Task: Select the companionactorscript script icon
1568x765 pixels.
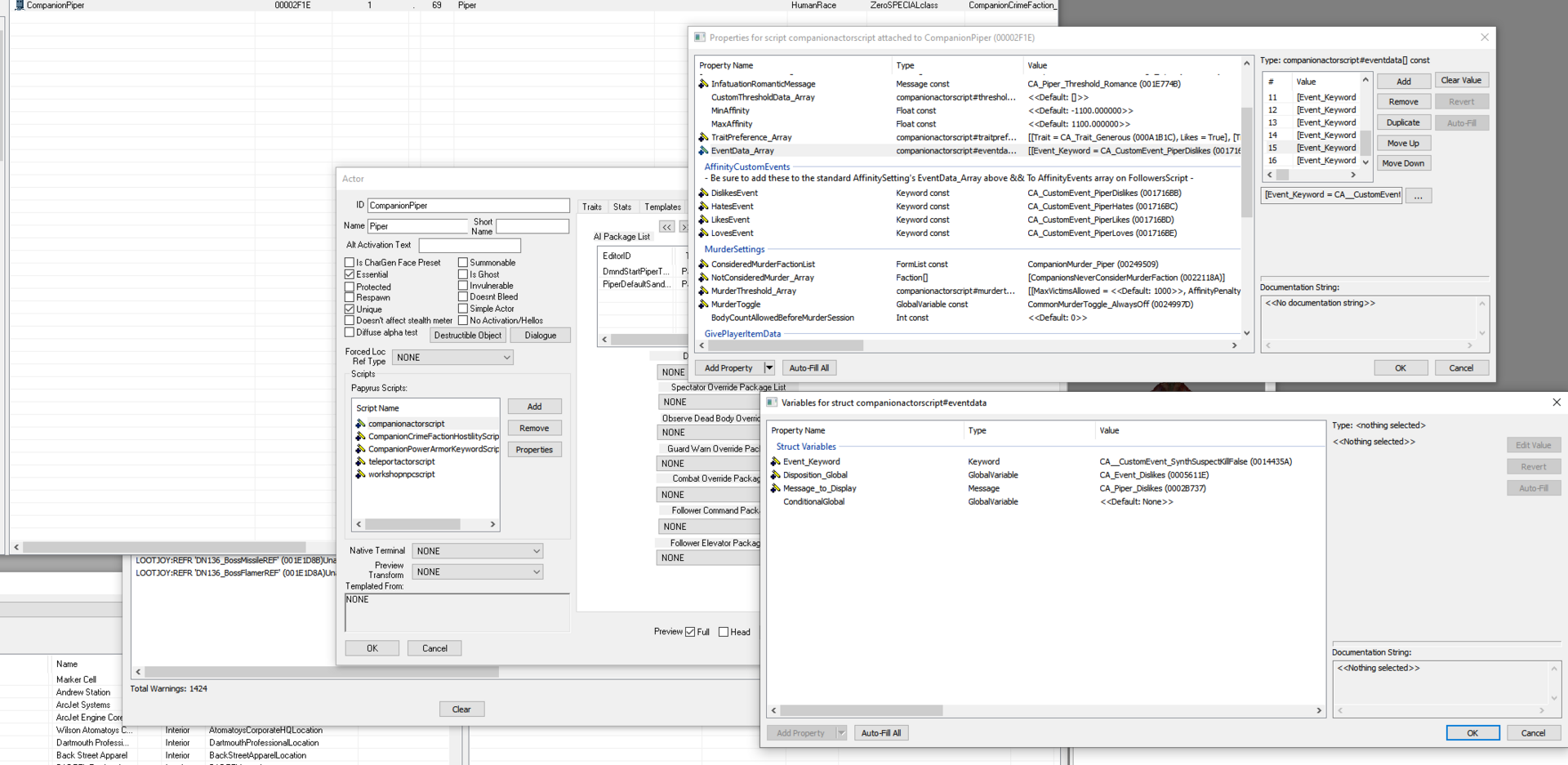Action: click(360, 424)
